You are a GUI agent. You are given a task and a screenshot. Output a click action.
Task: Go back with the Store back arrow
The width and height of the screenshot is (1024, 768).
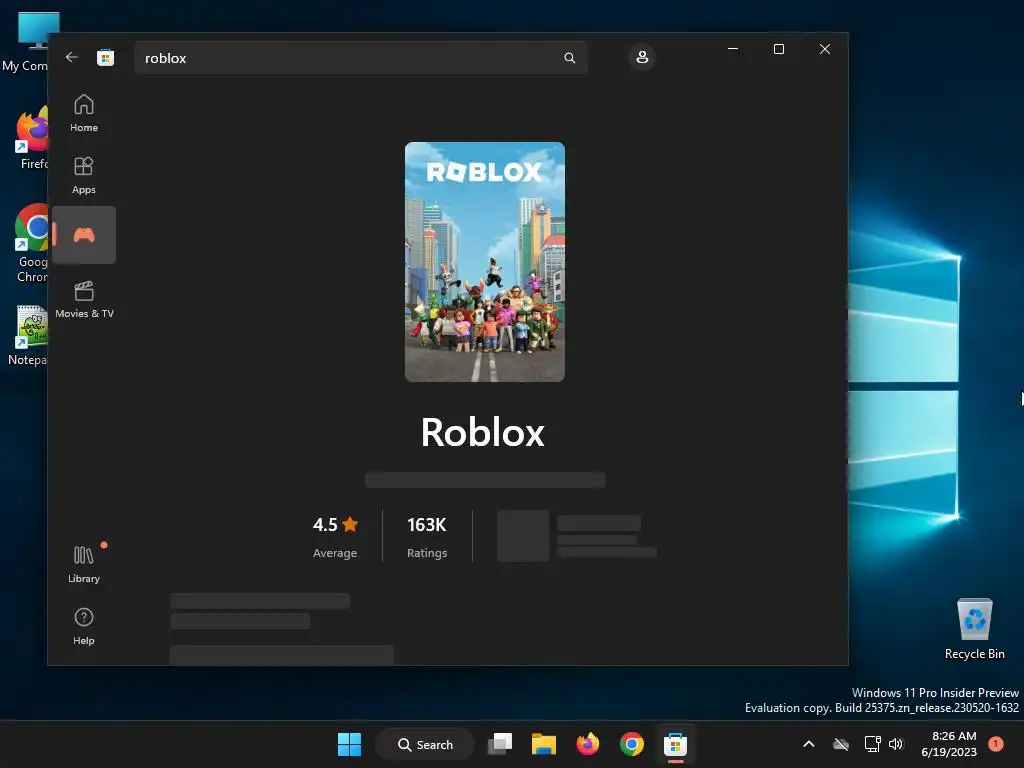click(x=72, y=57)
